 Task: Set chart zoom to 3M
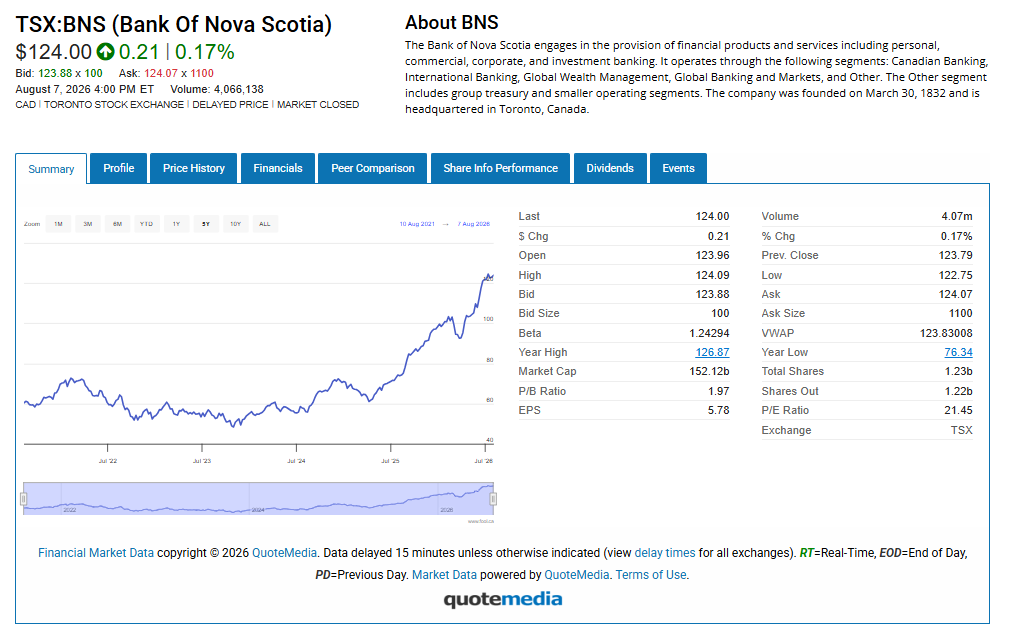pyautogui.click(x=88, y=224)
